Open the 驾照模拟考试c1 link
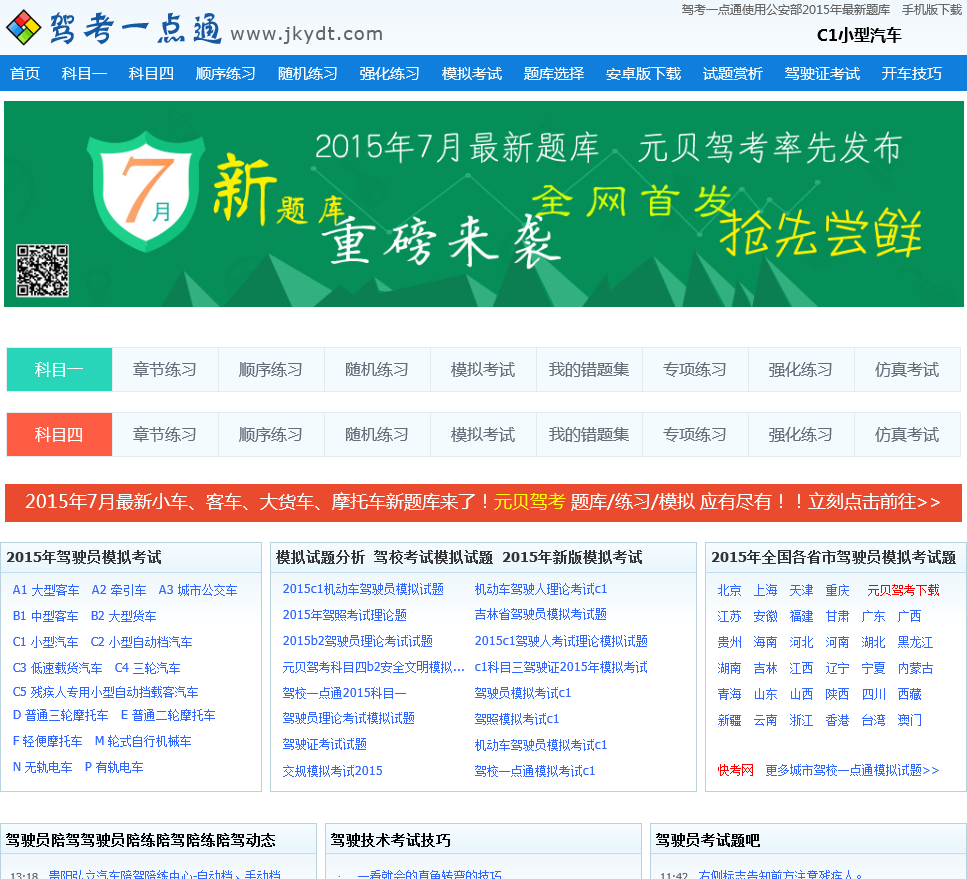This screenshot has height=879, width=967. tap(517, 719)
